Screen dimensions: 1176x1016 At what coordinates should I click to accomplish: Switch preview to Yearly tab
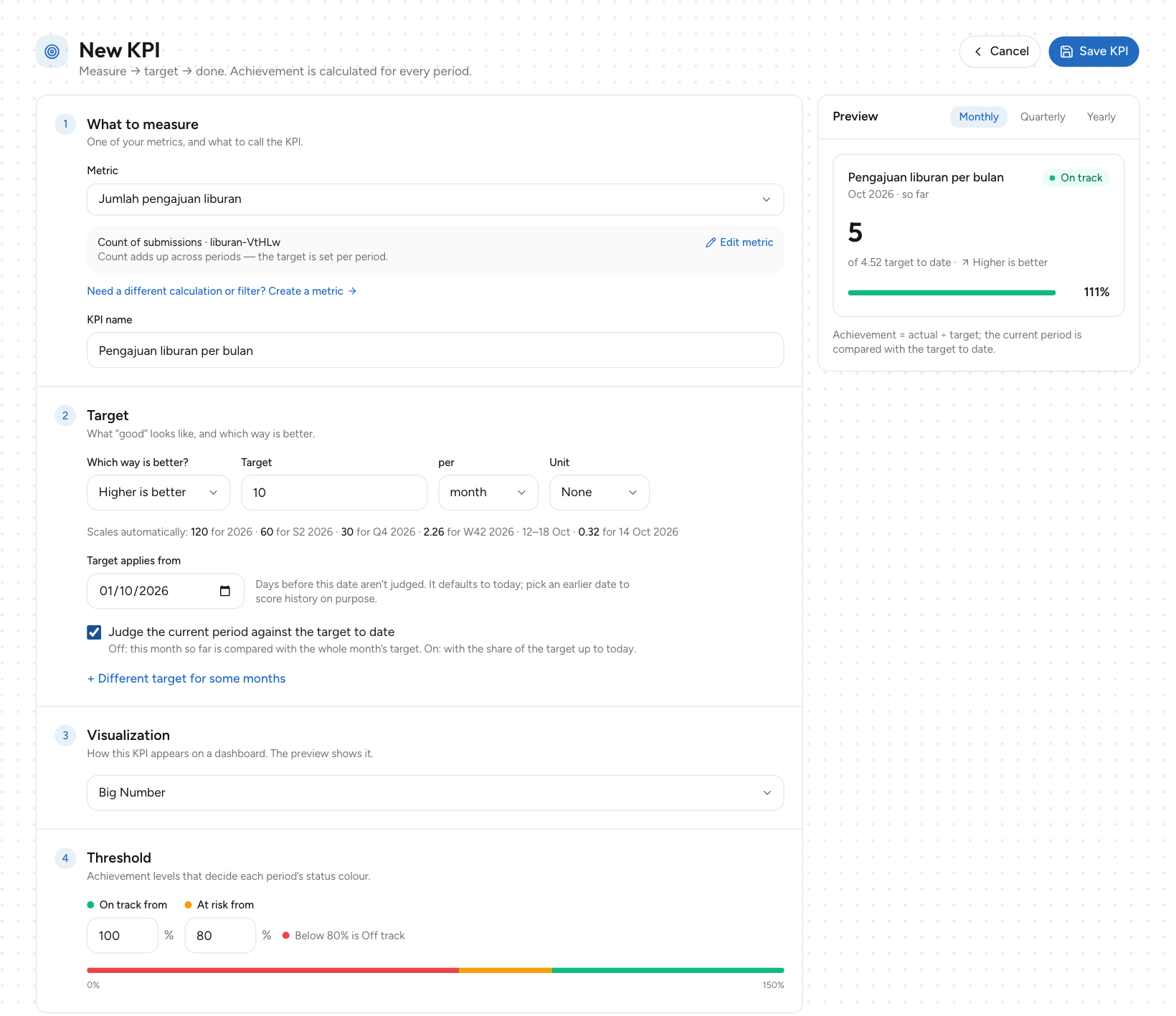(1101, 117)
